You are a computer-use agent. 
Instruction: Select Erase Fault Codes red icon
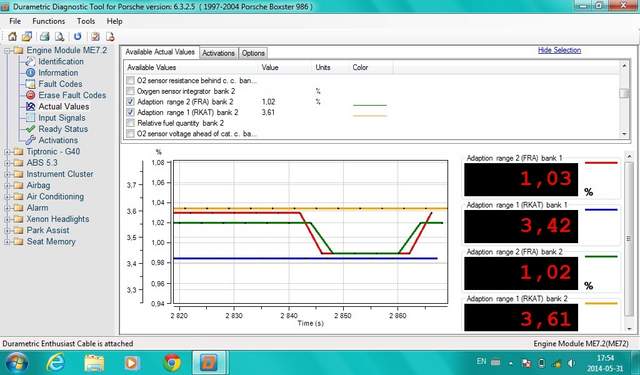(31, 95)
